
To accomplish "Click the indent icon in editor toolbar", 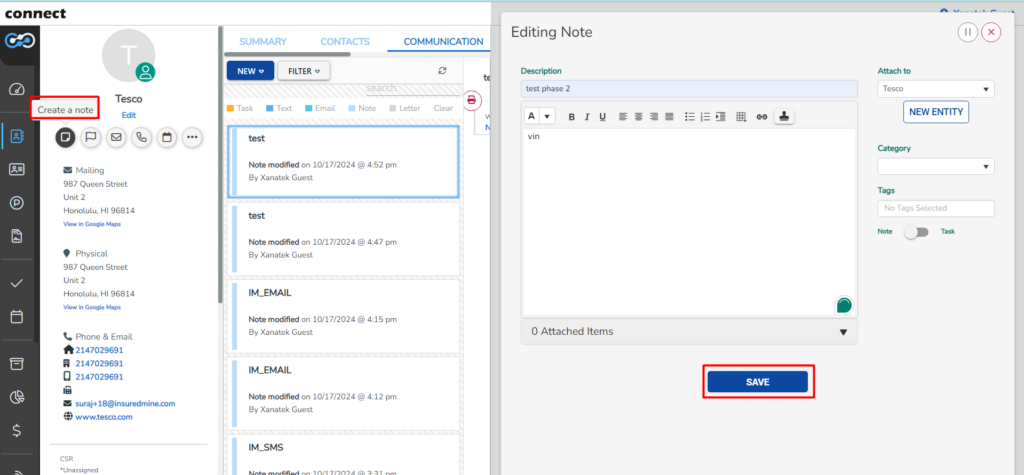I will (x=721, y=116).
